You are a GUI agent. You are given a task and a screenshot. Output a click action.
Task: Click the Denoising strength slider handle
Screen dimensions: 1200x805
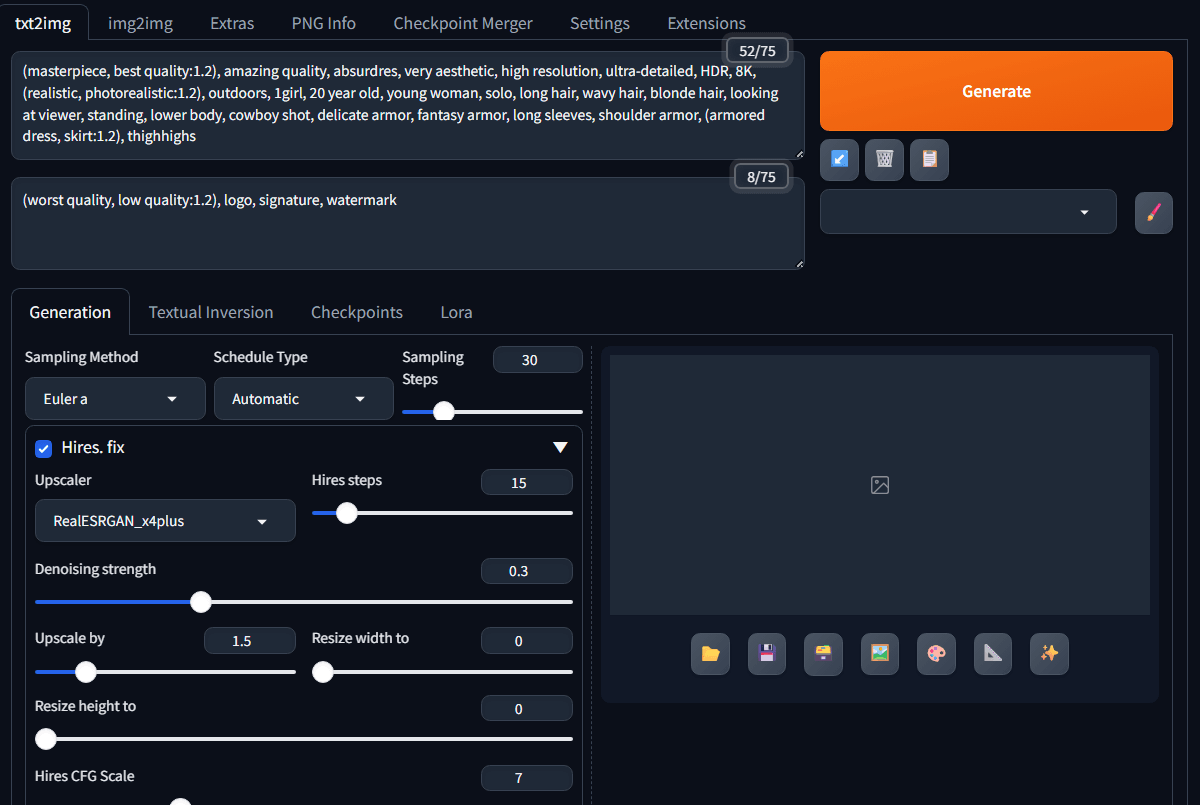pyautogui.click(x=201, y=602)
